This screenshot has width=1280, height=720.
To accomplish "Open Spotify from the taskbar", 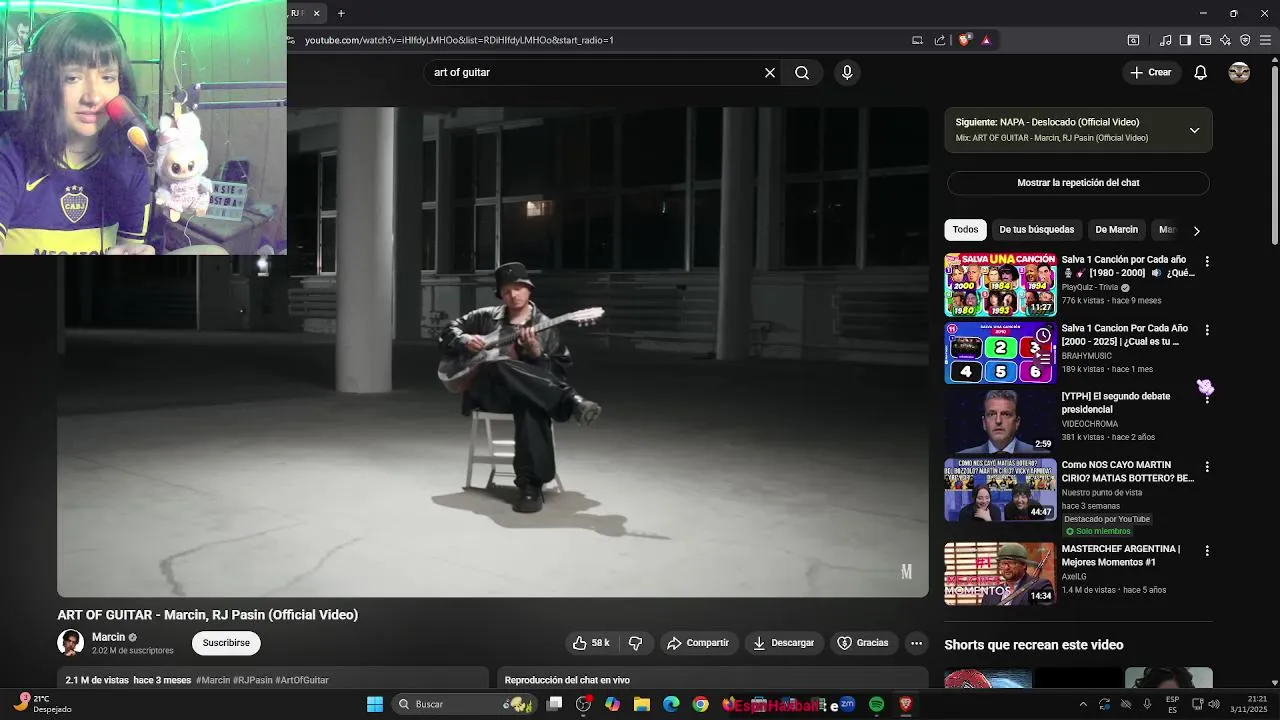I will click(x=877, y=704).
